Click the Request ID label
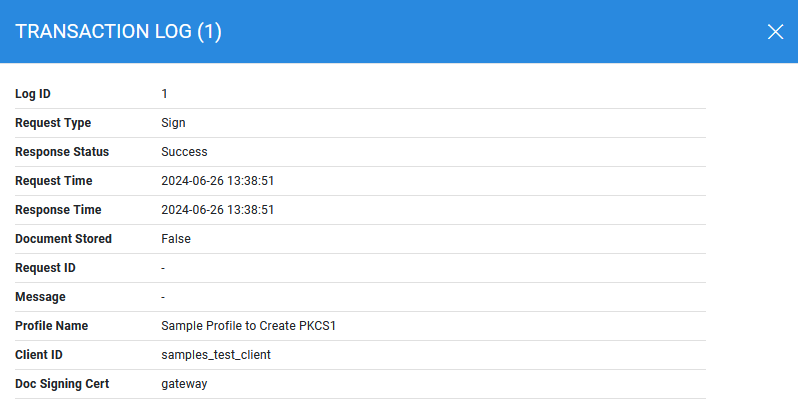Viewport: 798px width, 414px height. tap(45, 268)
